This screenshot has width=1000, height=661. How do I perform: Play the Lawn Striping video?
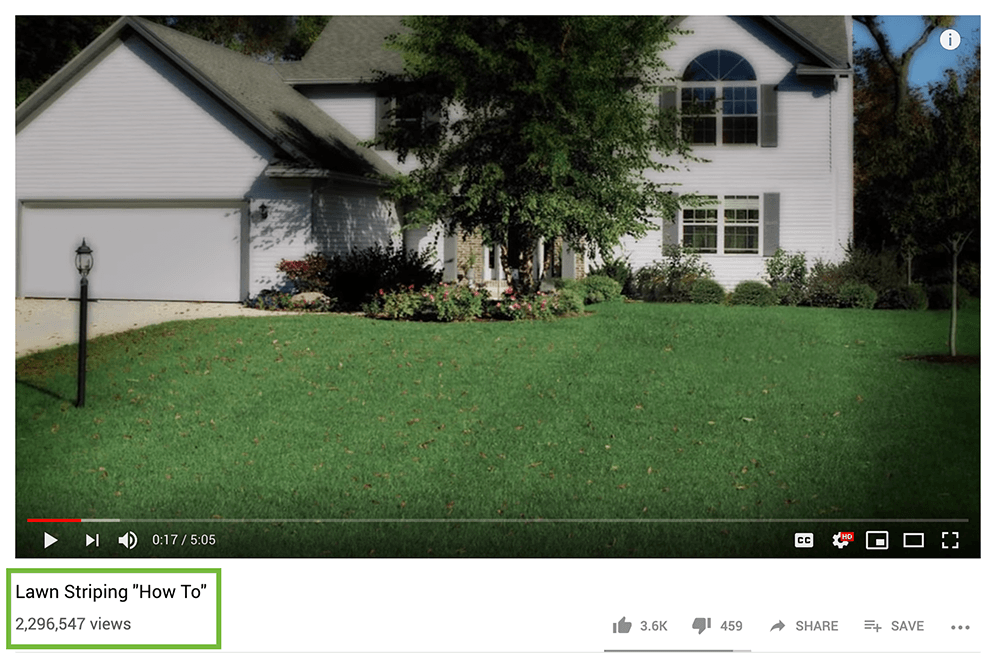pyautogui.click(x=50, y=540)
